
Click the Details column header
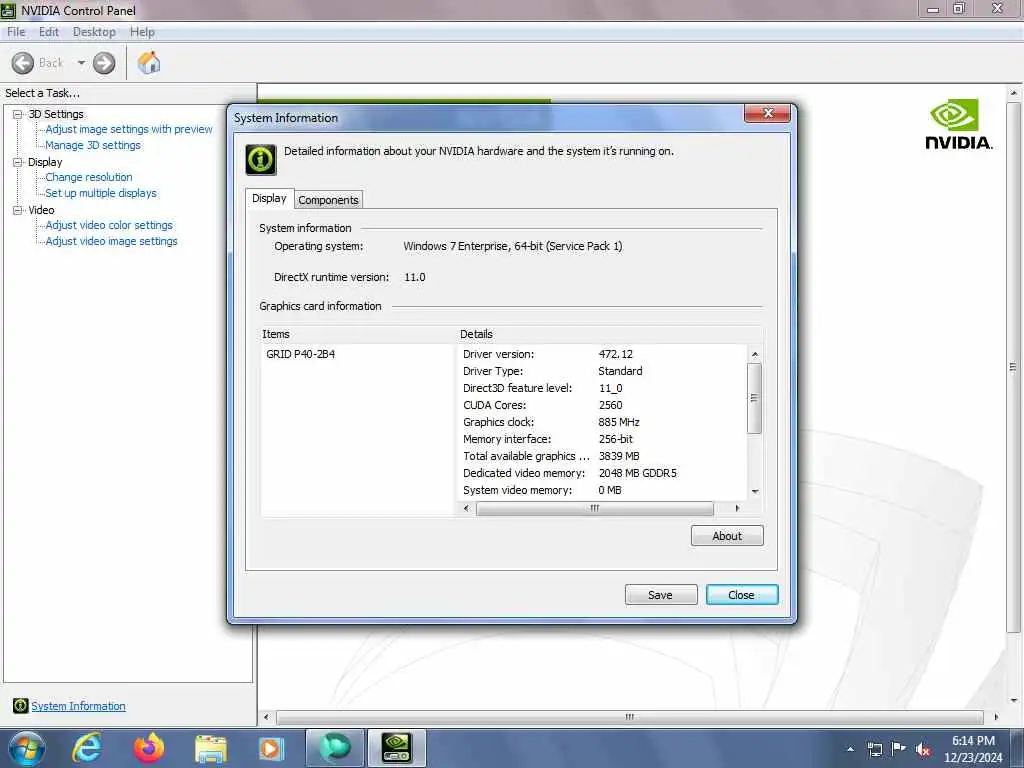tap(609, 334)
